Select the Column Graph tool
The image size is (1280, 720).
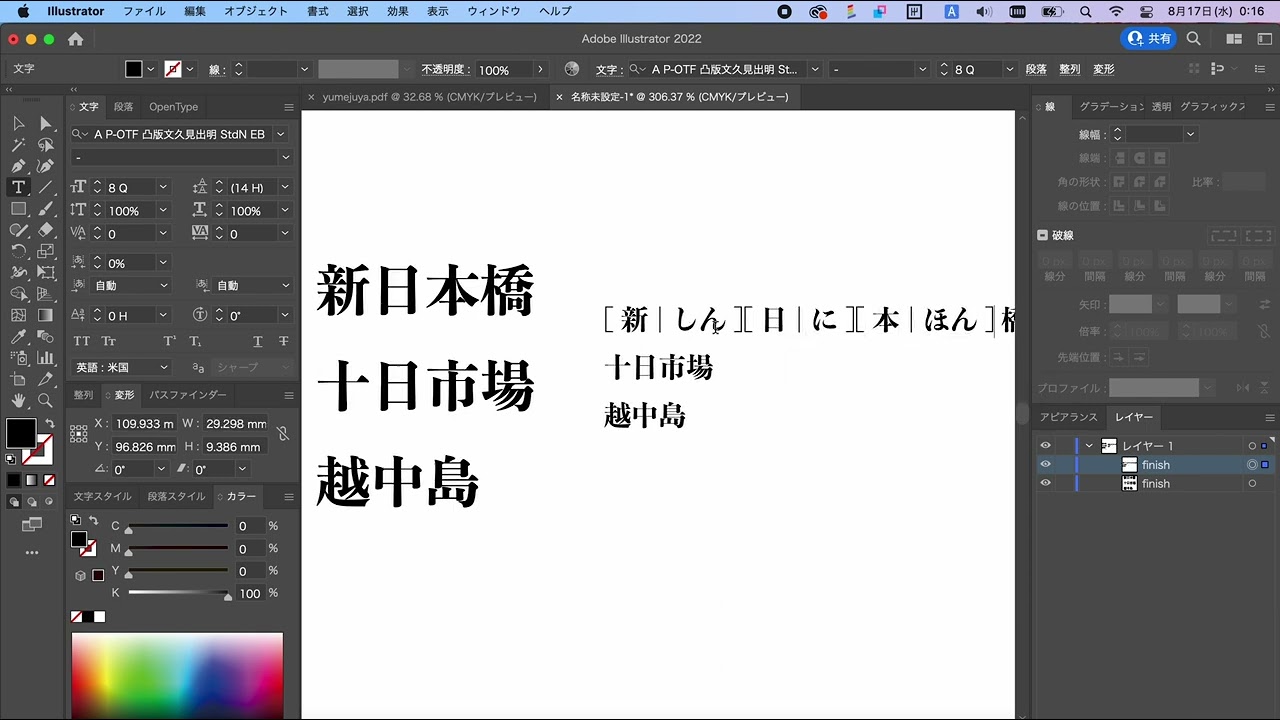pos(45,358)
